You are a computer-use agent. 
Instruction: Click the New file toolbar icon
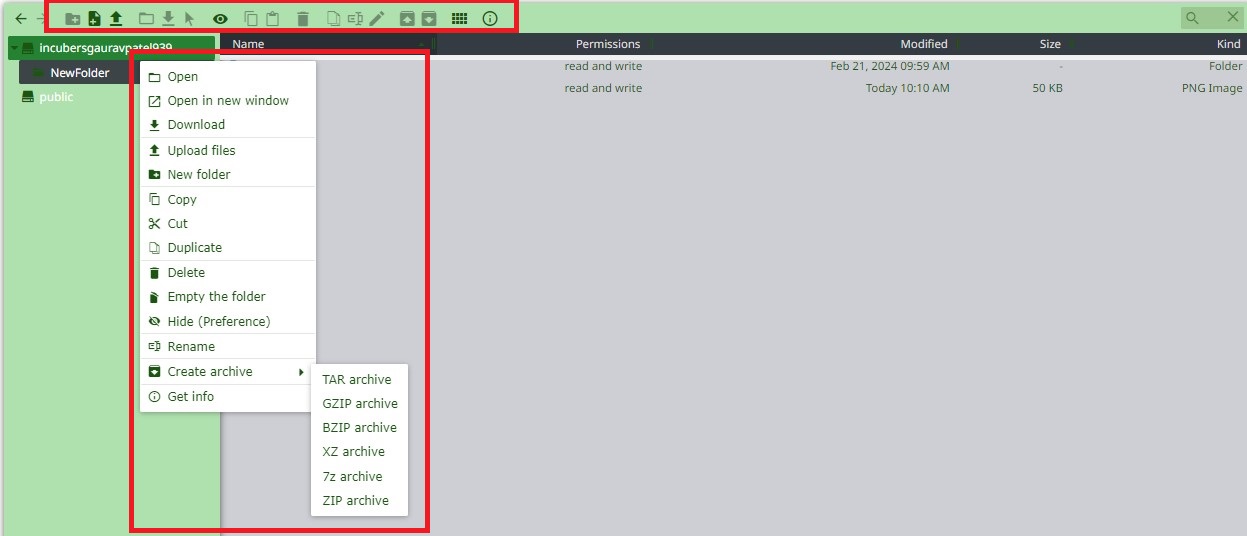pyautogui.click(x=94, y=18)
